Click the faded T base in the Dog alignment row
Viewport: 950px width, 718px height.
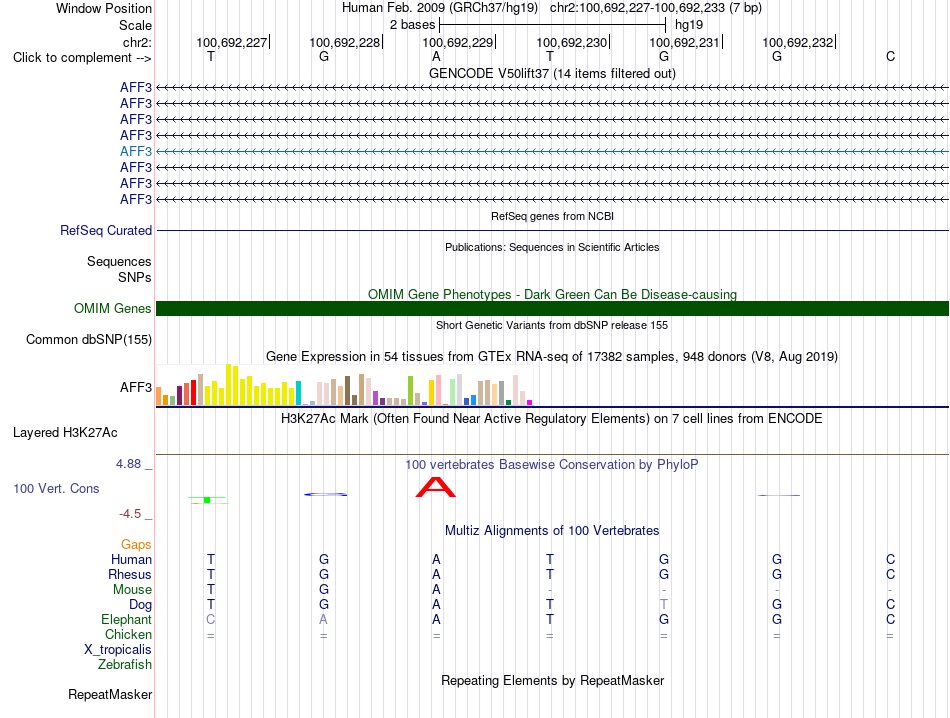coord(664,604)
